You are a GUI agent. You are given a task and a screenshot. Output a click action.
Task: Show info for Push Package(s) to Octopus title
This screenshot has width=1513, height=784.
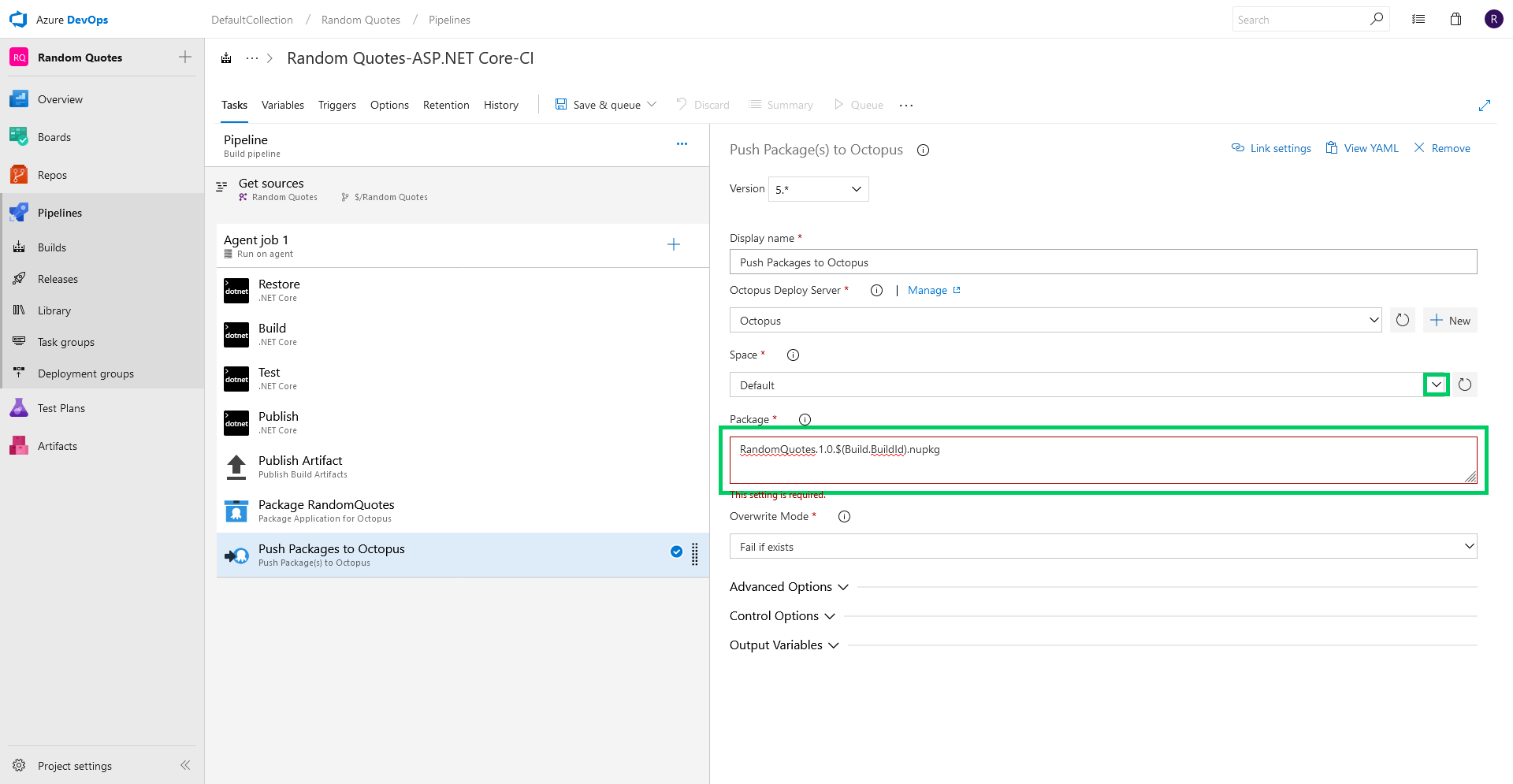tap(923, 150)
